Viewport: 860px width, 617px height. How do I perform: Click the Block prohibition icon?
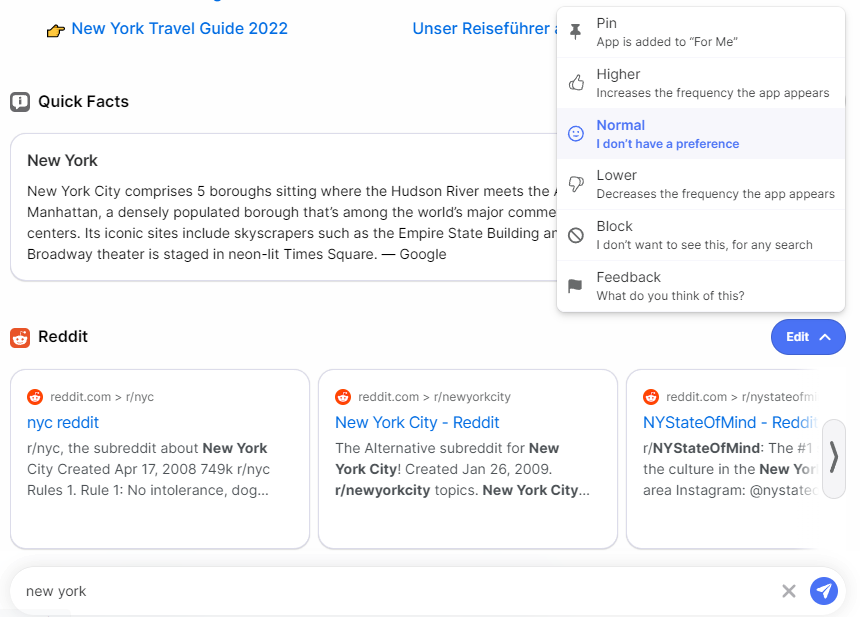pyautogui.click(x=576, y=235)
